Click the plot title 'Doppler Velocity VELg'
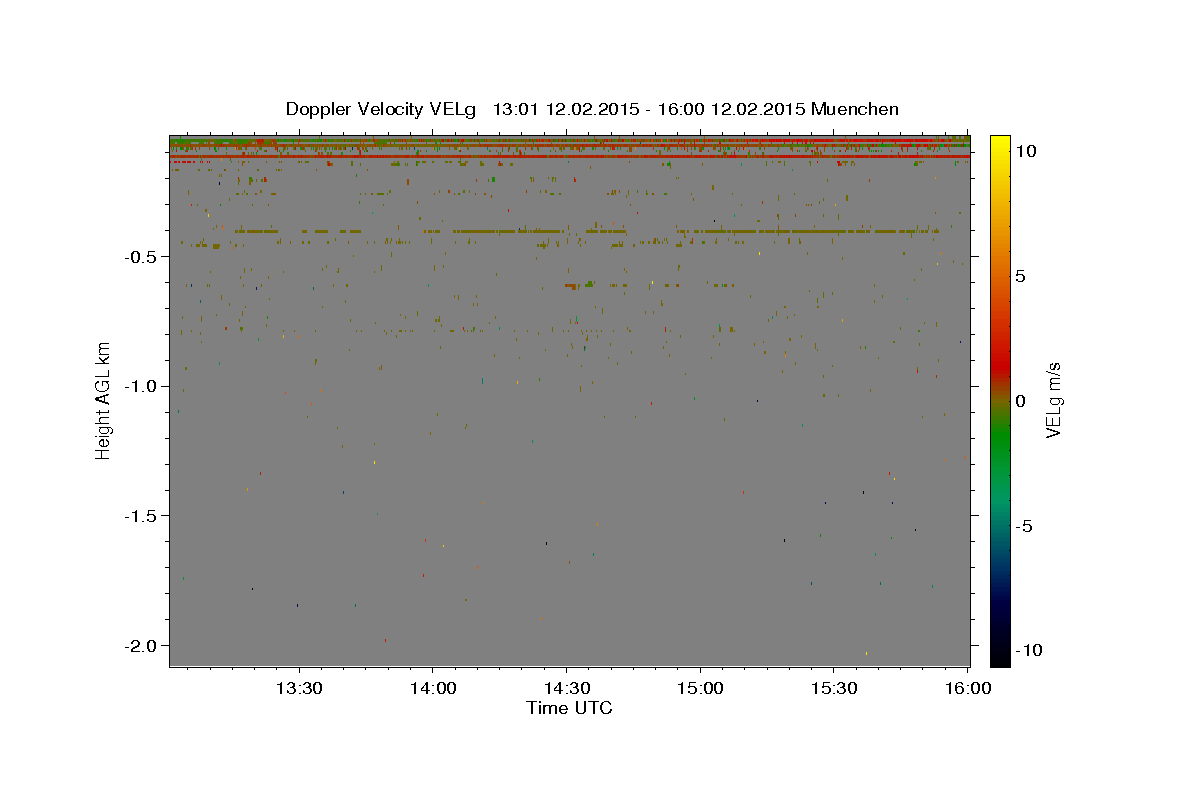Viewport: 1200px width, 800px height. click(x=381, y=109)
